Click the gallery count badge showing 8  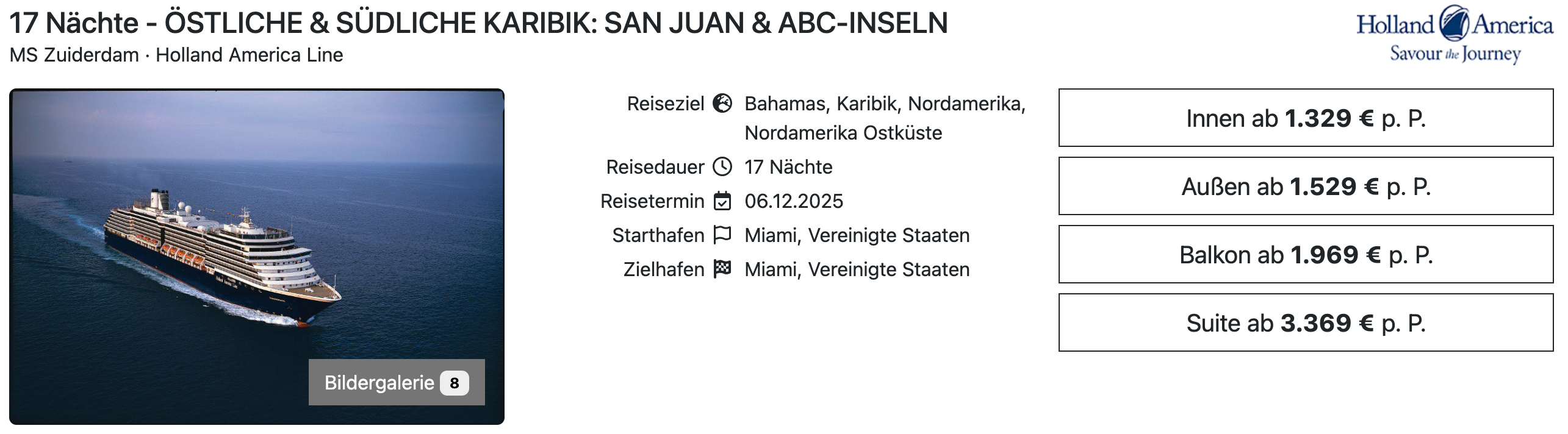(455, 383)
